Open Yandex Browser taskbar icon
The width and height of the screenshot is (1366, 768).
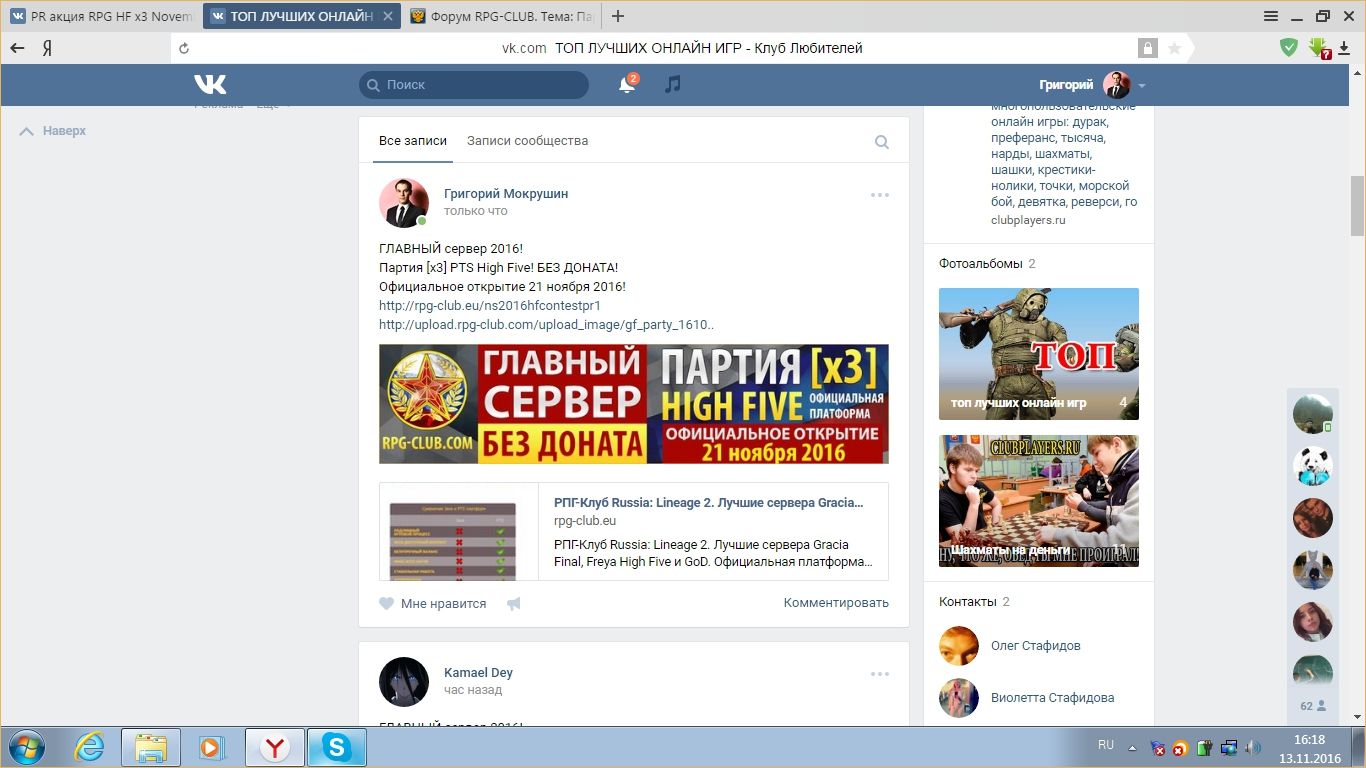[x=275, y=747]
